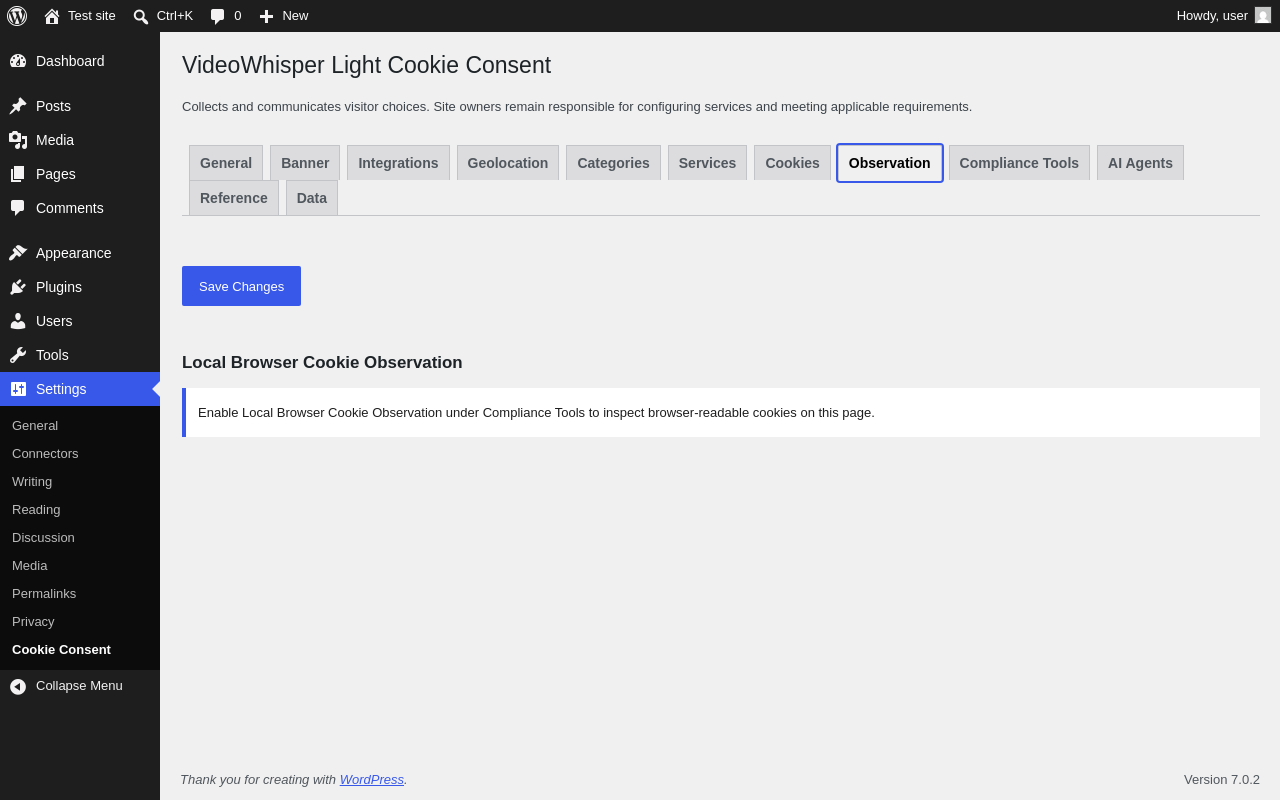This screenshot has width=1280, height=800.
Task: Click the Plugins plug icon
Action: 18,287
